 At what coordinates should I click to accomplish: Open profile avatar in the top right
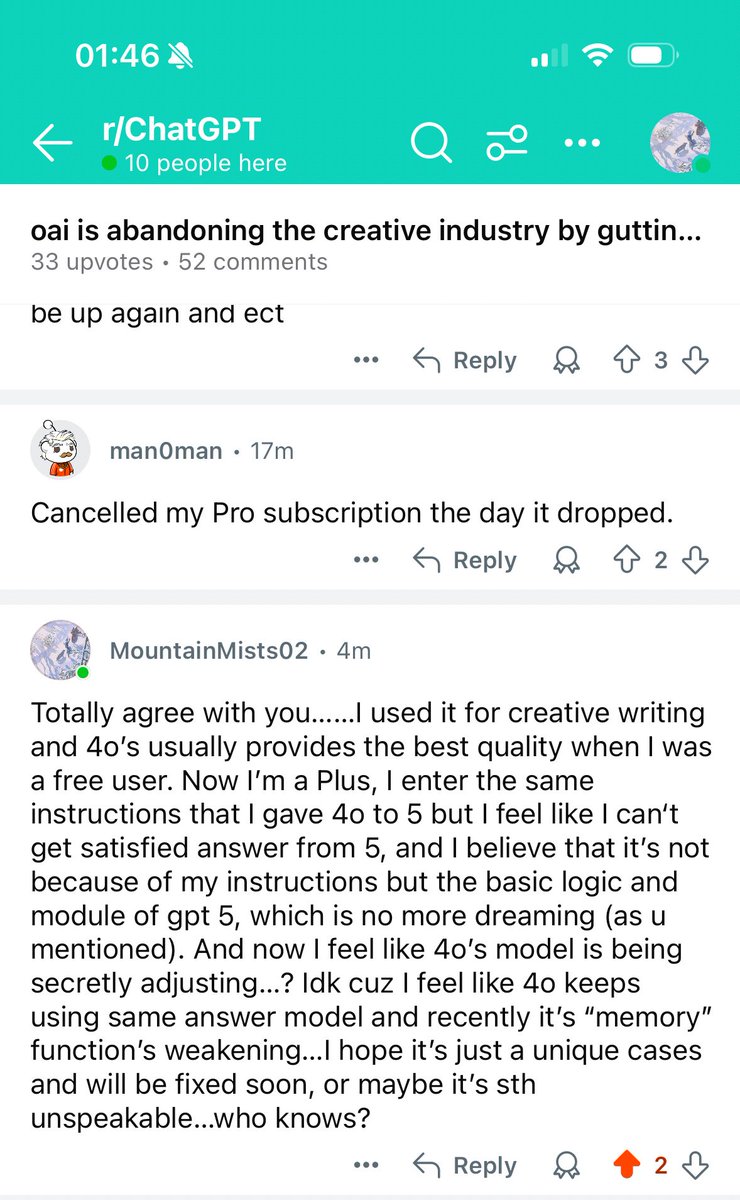[x=680, y=143]
